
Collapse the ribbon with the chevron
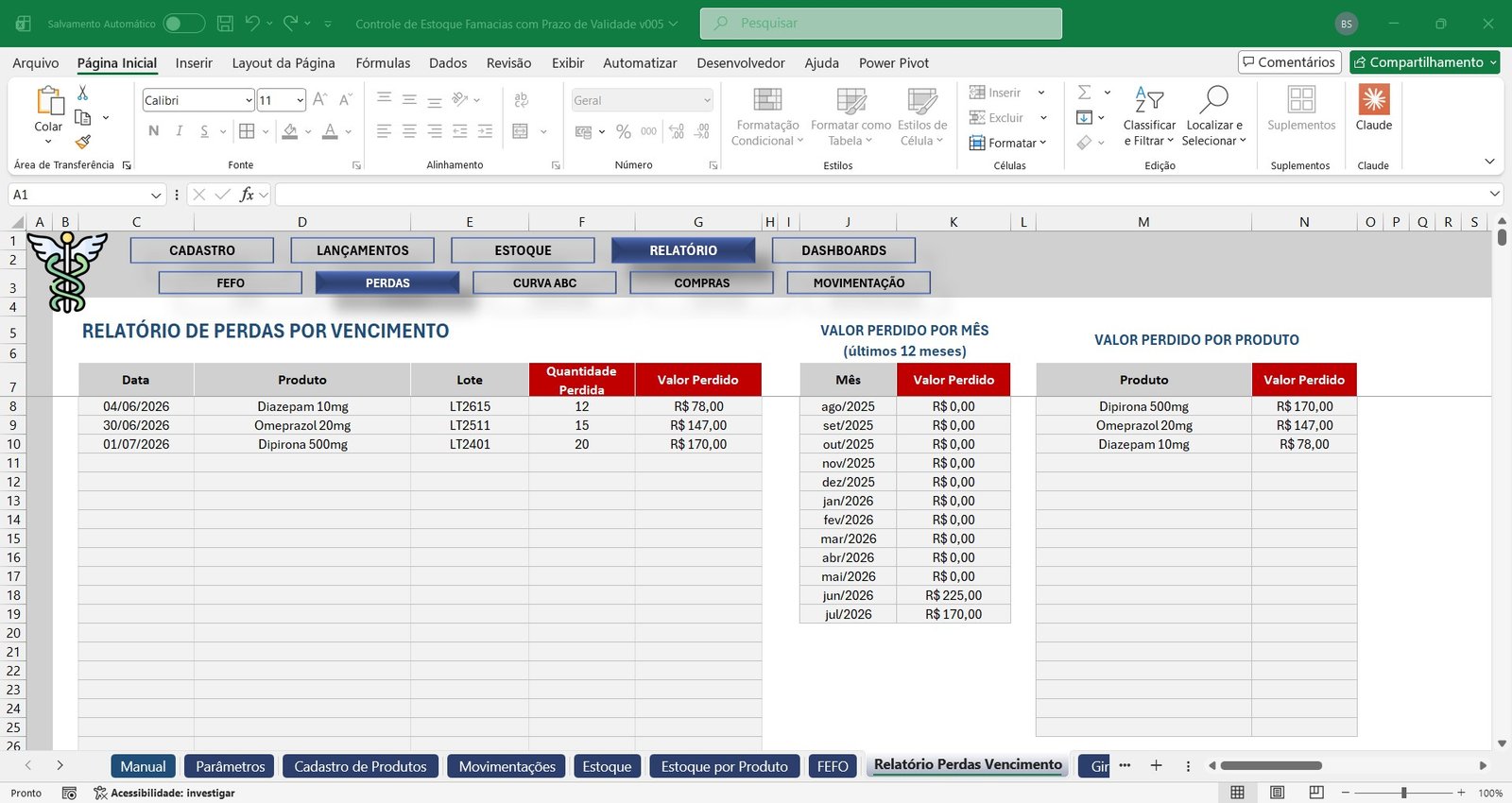coord(1489,162)
